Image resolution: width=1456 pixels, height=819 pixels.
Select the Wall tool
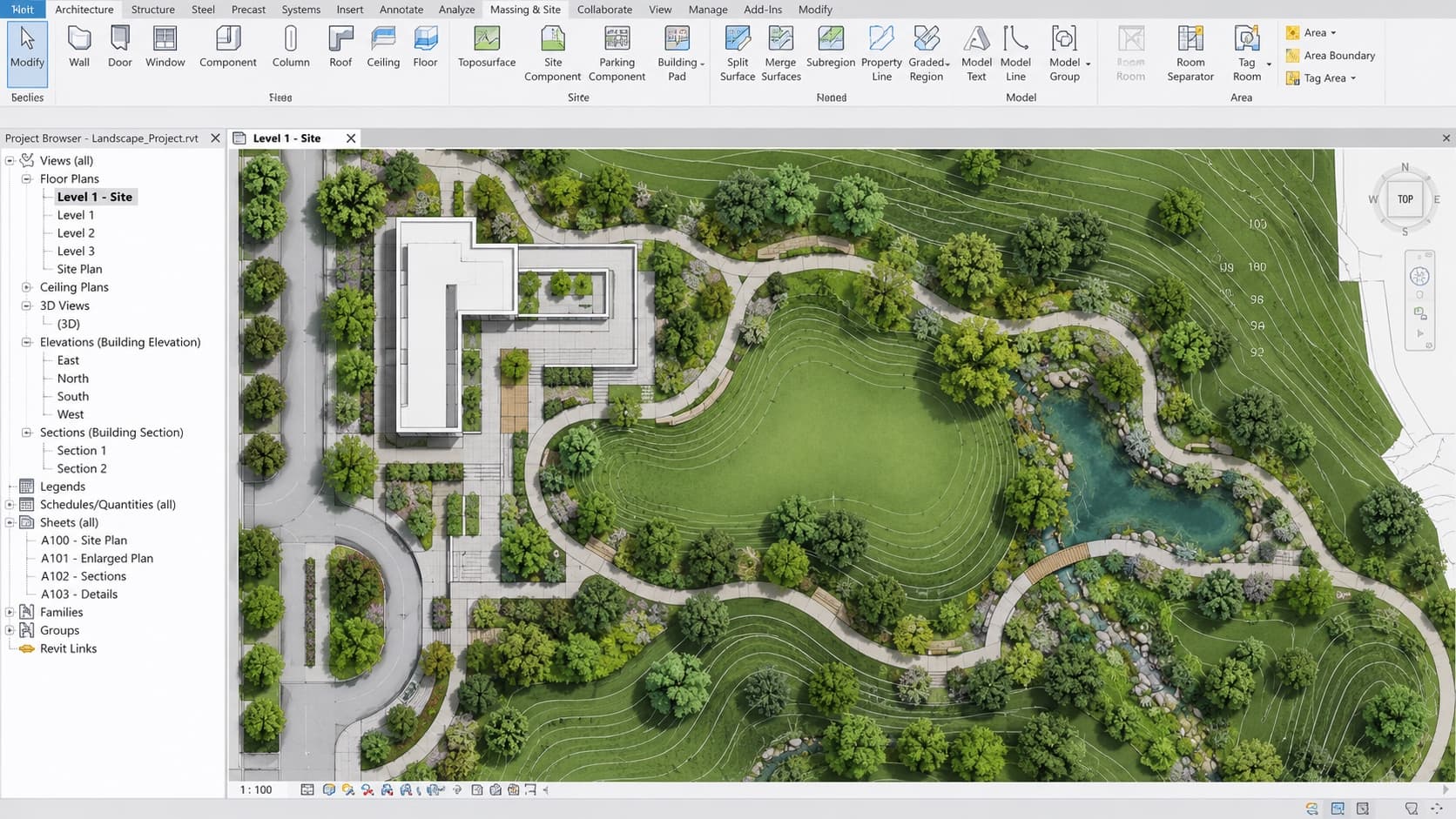click(79, 47)
